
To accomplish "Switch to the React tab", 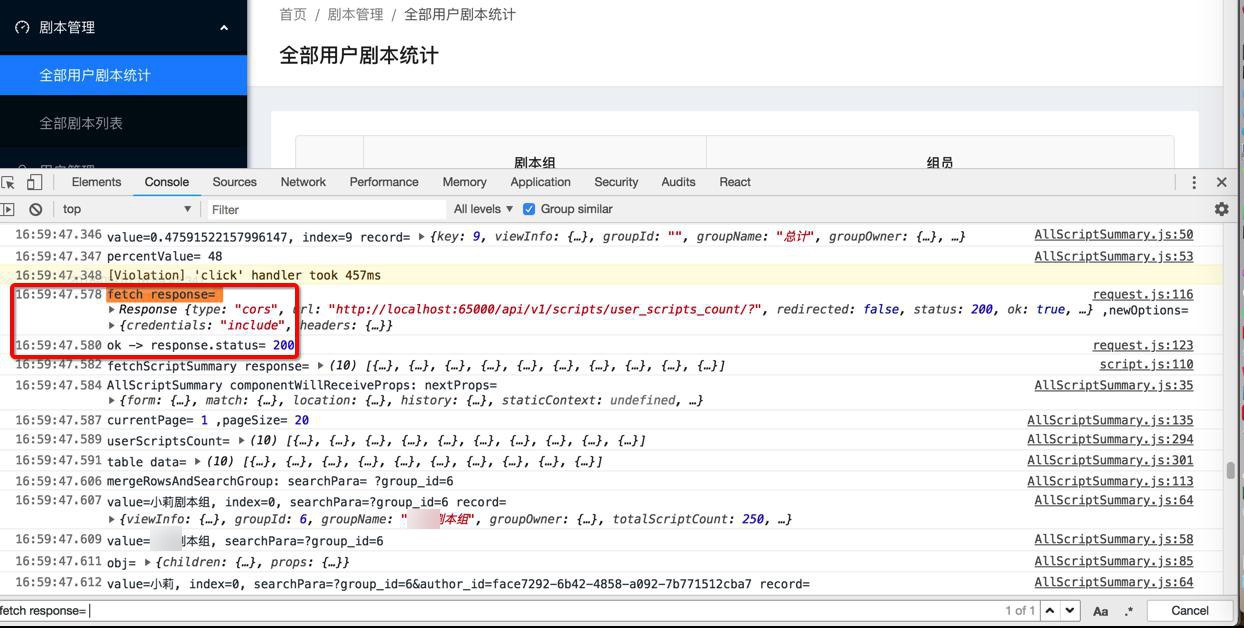I will [x=735, y=182].
